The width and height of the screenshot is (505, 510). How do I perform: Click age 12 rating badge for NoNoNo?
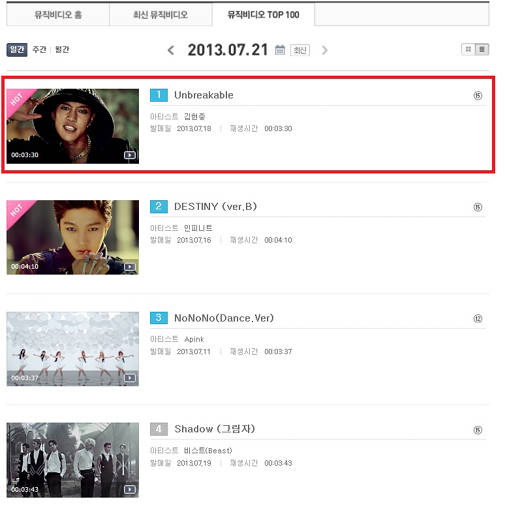478,319
